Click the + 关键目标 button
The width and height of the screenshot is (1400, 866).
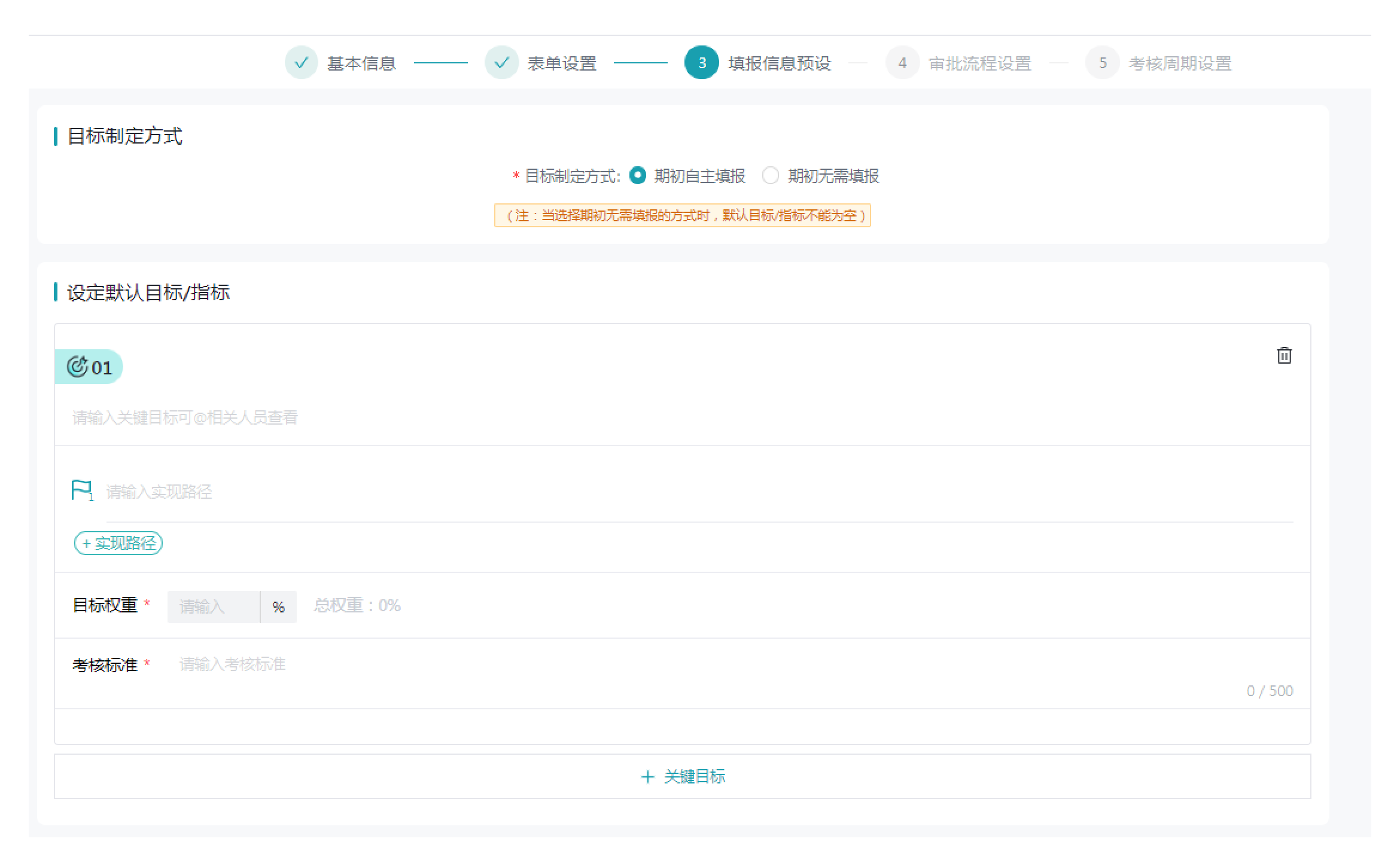pyautogui.click(x=682, y=776)
